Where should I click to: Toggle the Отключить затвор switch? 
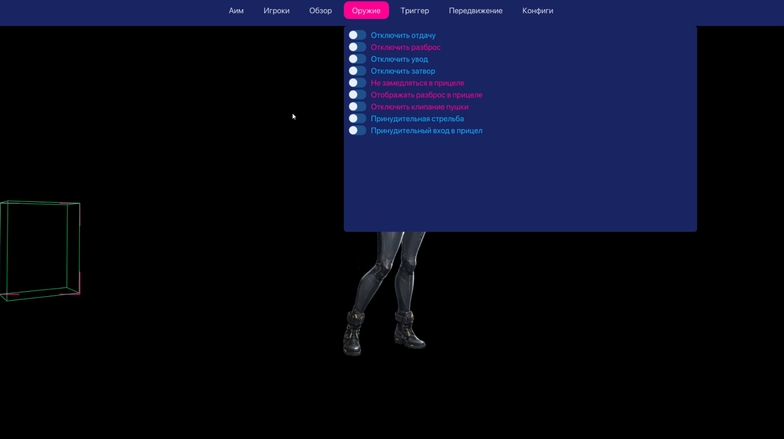tap(357, 71)
